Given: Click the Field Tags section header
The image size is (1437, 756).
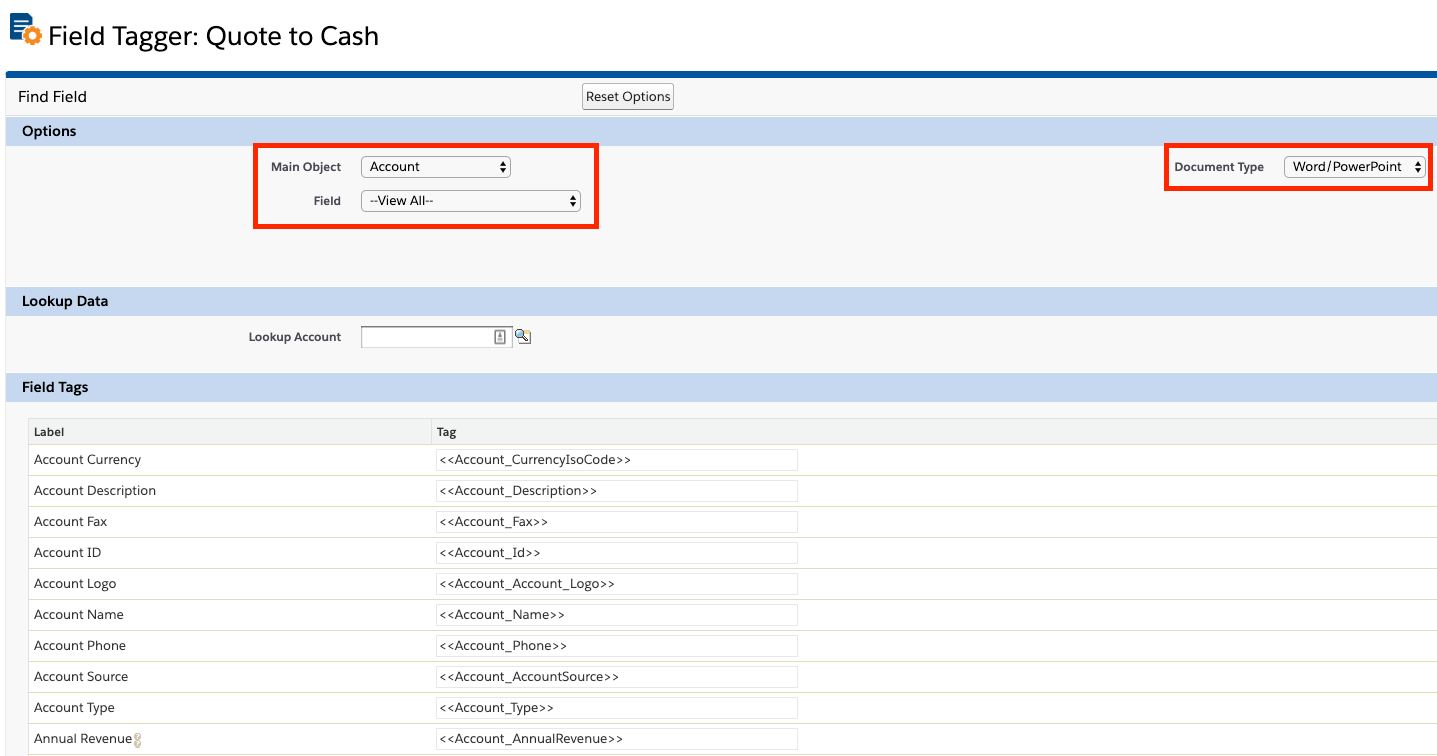Looking at the screenshot, I should pos(55,388).
